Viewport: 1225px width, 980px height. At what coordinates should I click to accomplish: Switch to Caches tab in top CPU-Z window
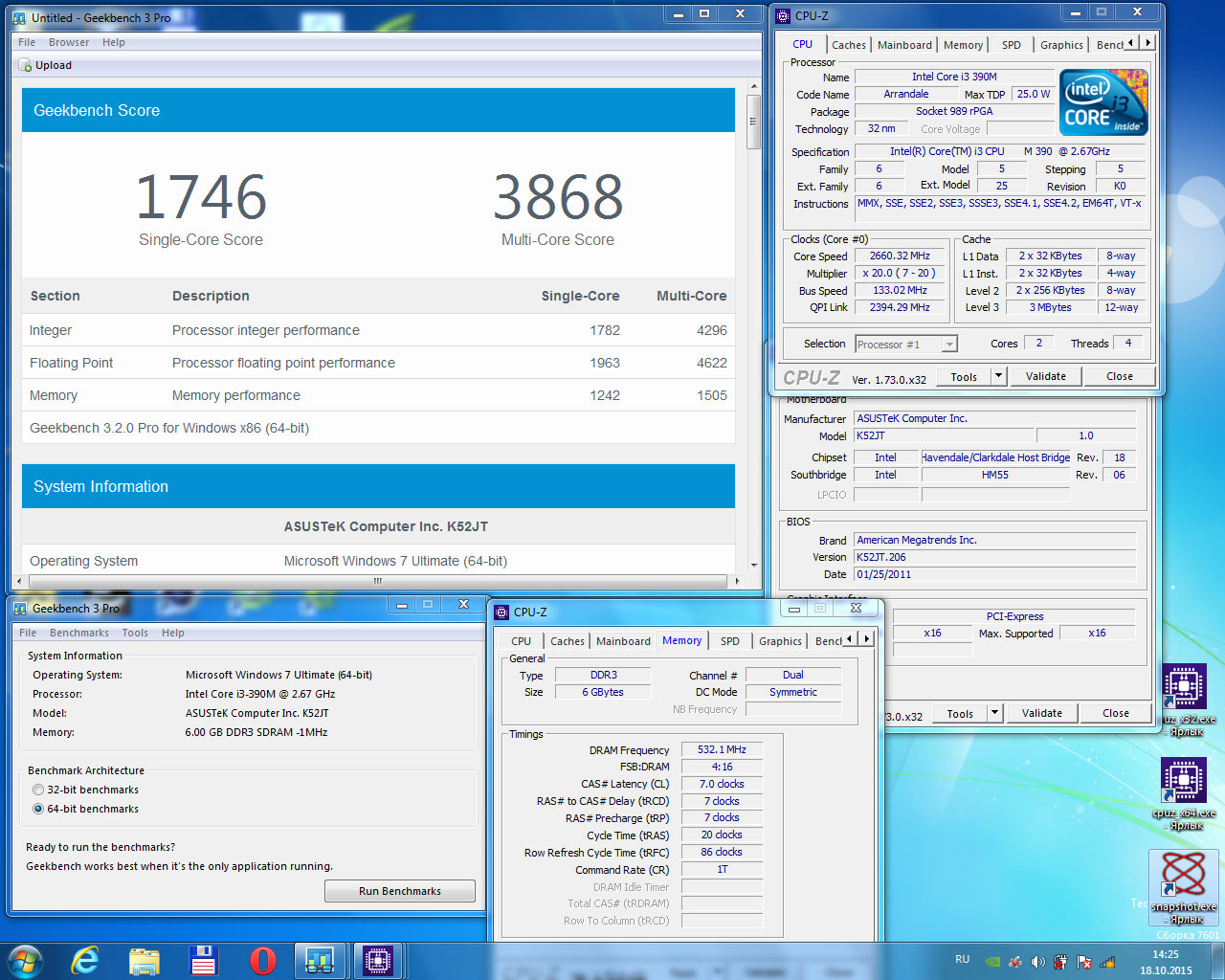coord(849,45)
